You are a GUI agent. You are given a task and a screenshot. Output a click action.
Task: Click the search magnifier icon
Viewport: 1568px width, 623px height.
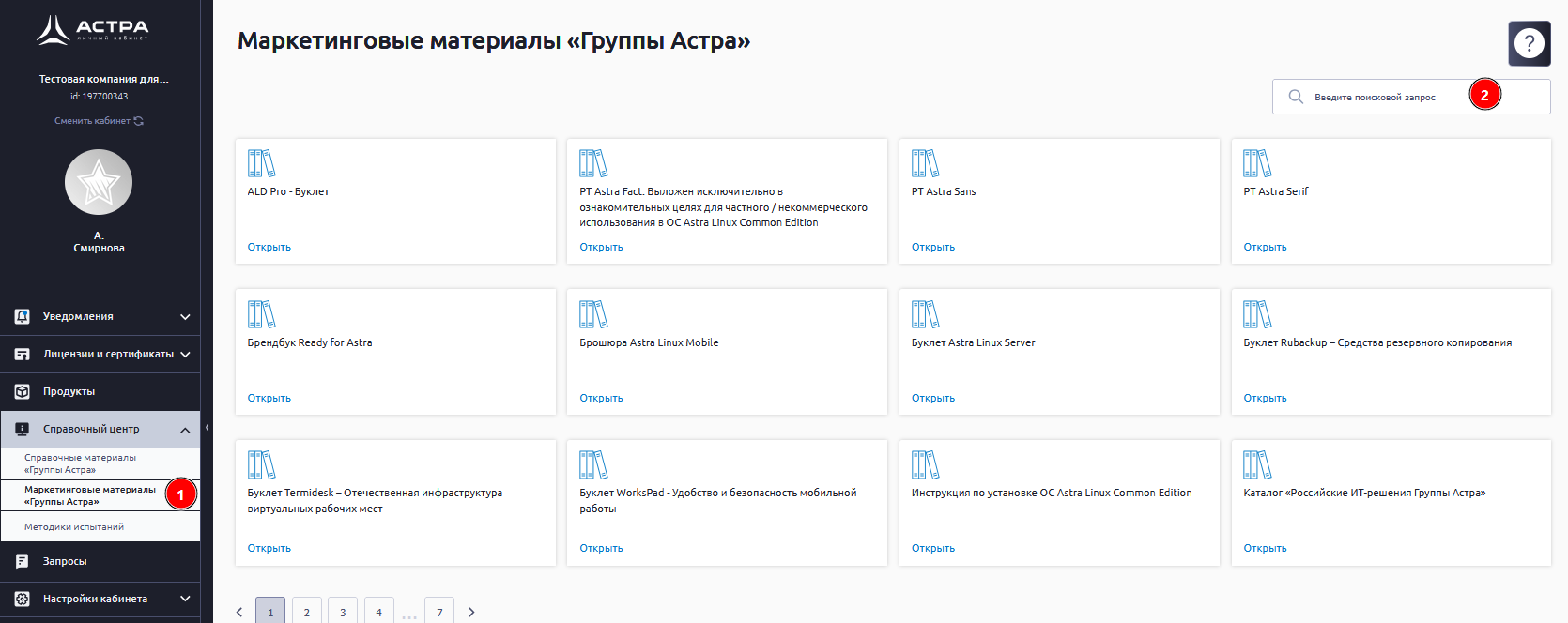click(1296, 97)
